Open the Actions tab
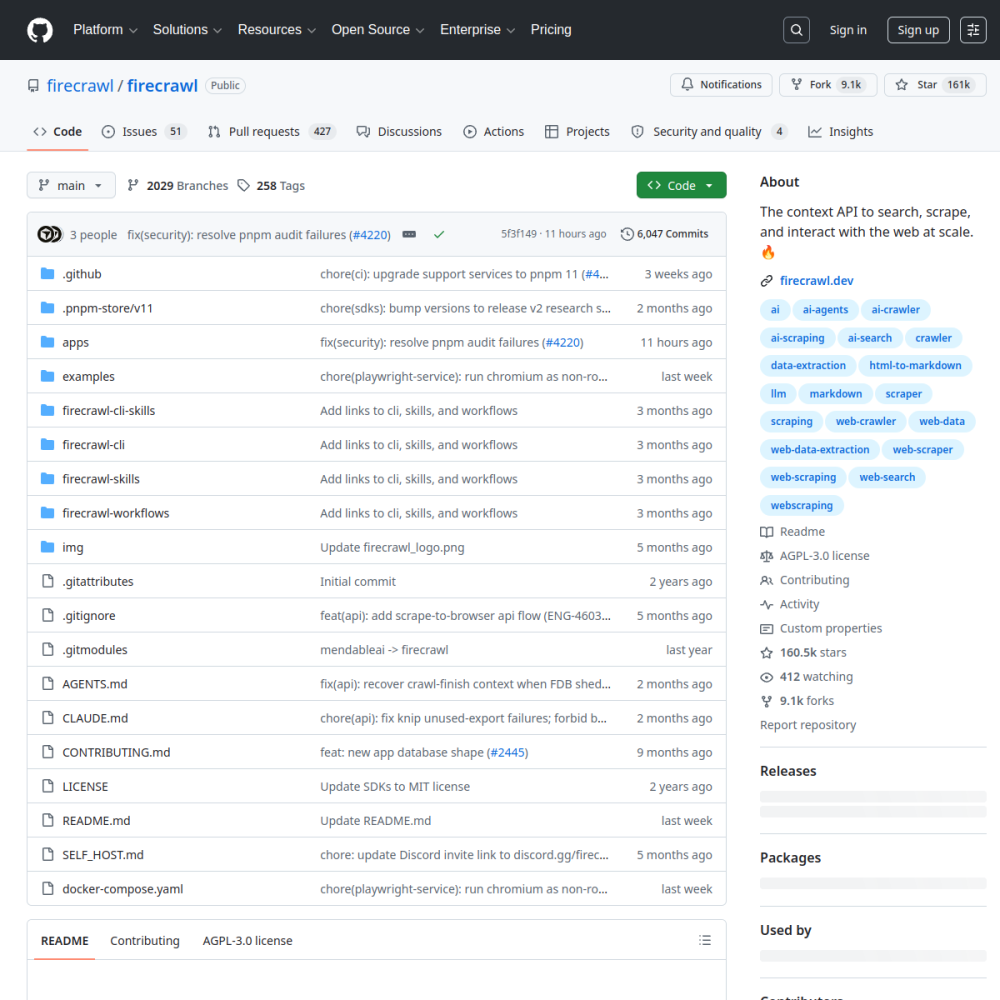The image size is (1000, 1000). point(494,131)
